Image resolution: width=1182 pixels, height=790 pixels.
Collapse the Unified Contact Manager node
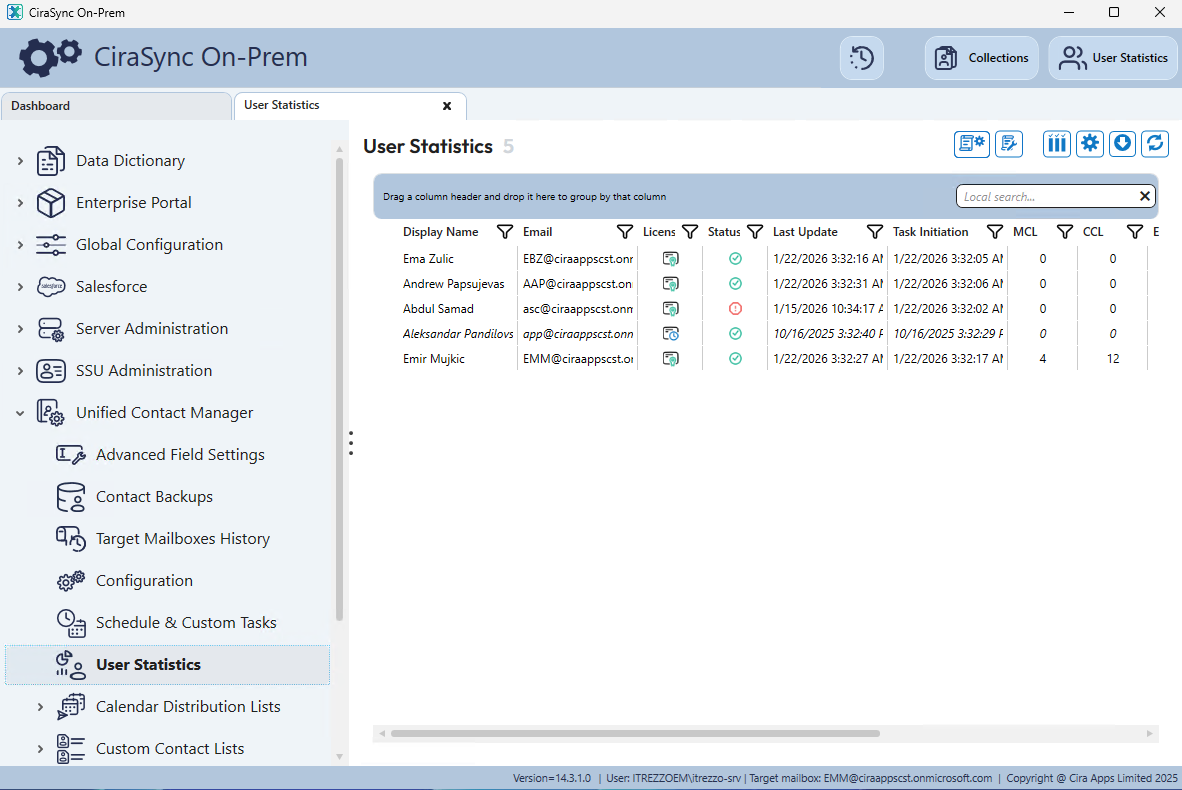20,413
